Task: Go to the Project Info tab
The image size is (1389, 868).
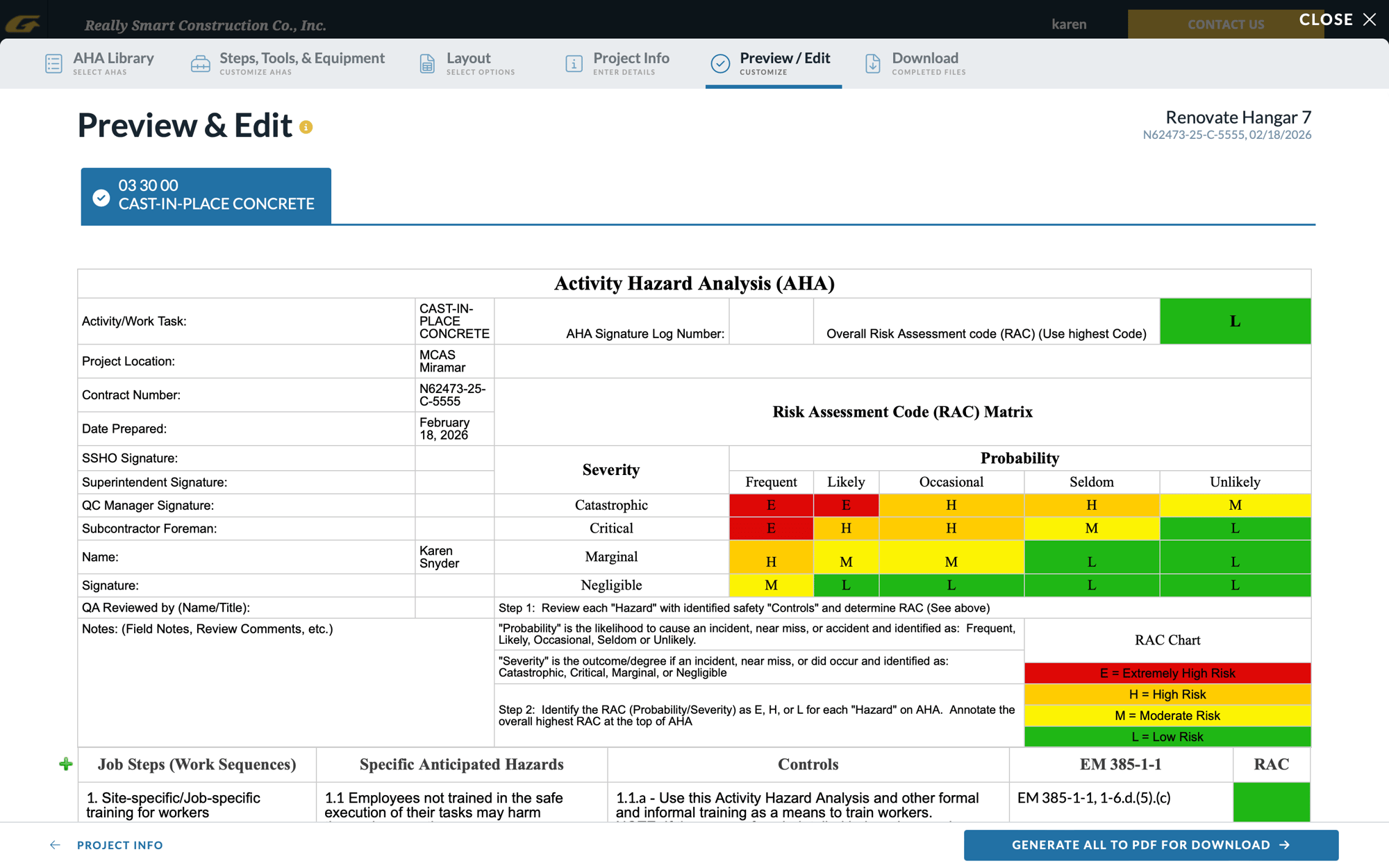Action: click(x=617, y=63)
